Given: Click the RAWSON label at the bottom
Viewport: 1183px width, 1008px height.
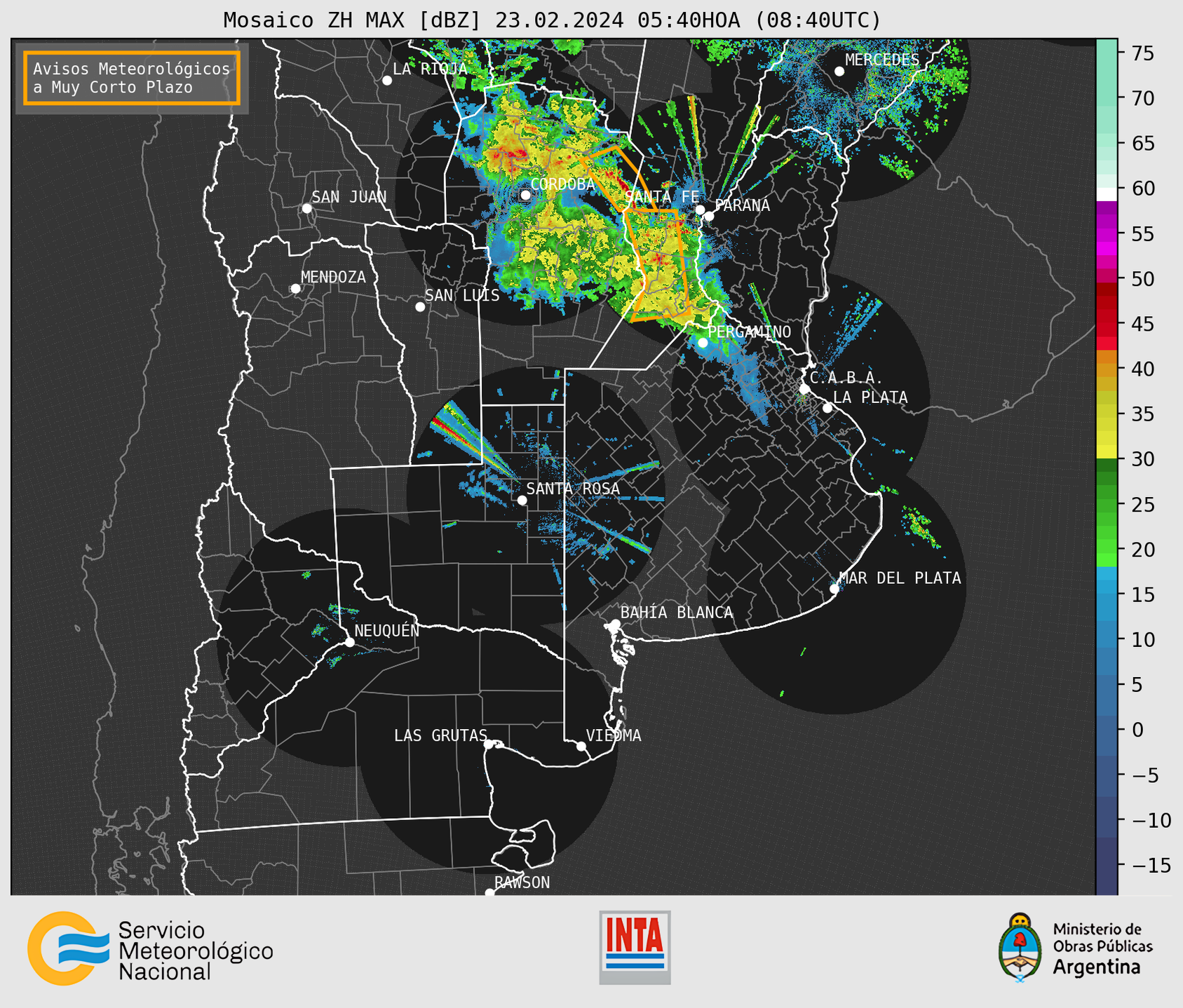Looking at the screenshot, I should 522,883.
